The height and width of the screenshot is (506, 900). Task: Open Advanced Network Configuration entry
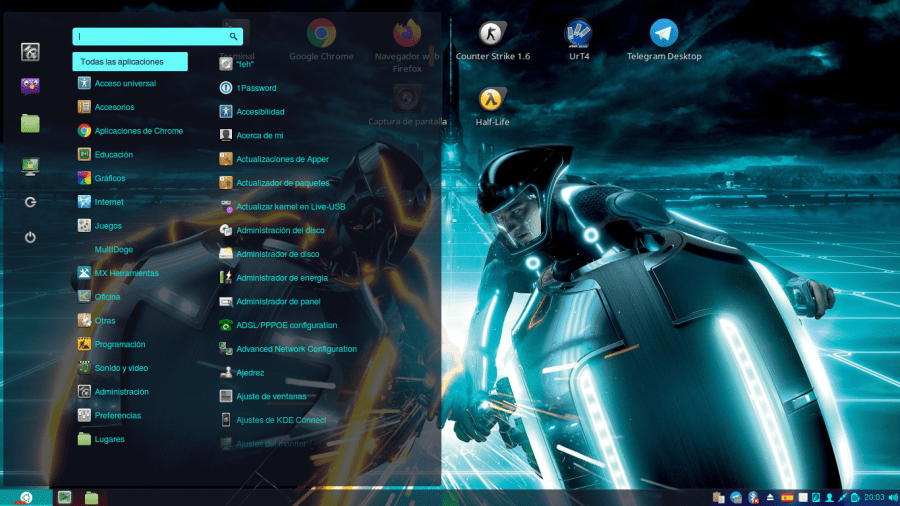296,349
